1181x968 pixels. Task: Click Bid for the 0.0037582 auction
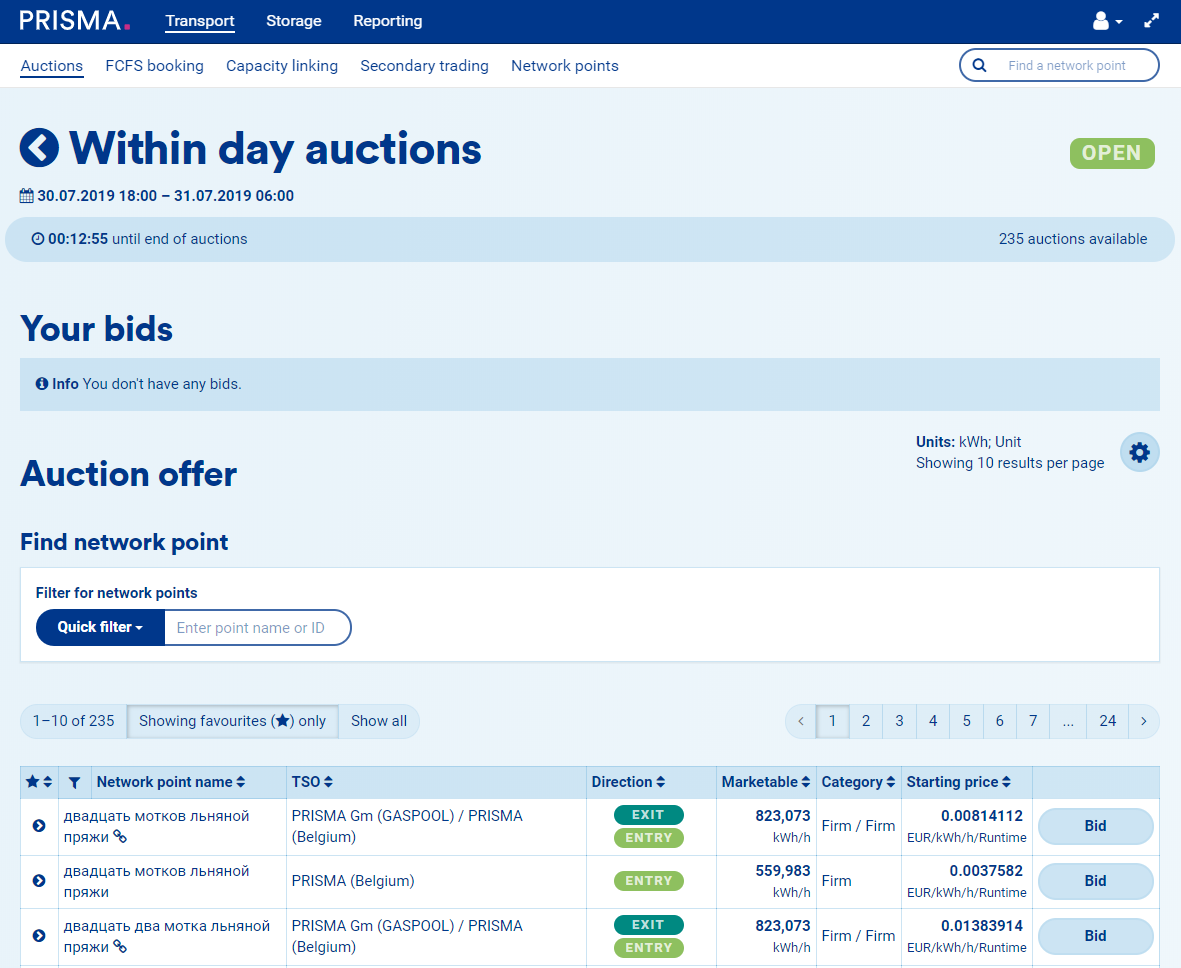click(x=1095, y=881)
